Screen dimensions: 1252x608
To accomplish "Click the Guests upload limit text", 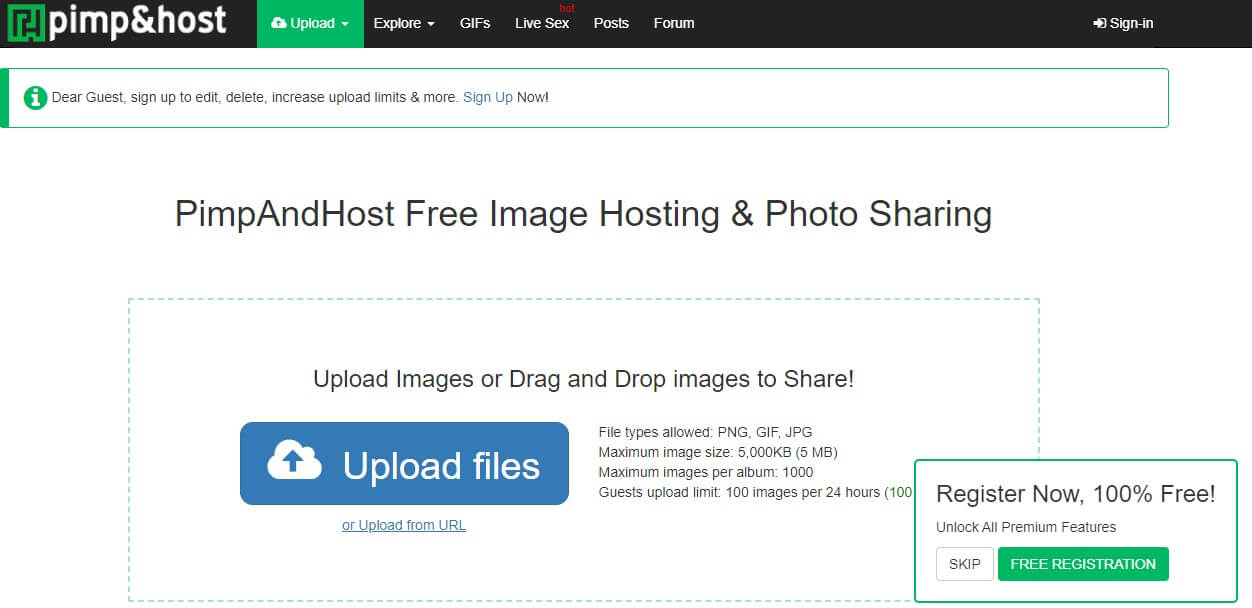I will tap(755, 492).
